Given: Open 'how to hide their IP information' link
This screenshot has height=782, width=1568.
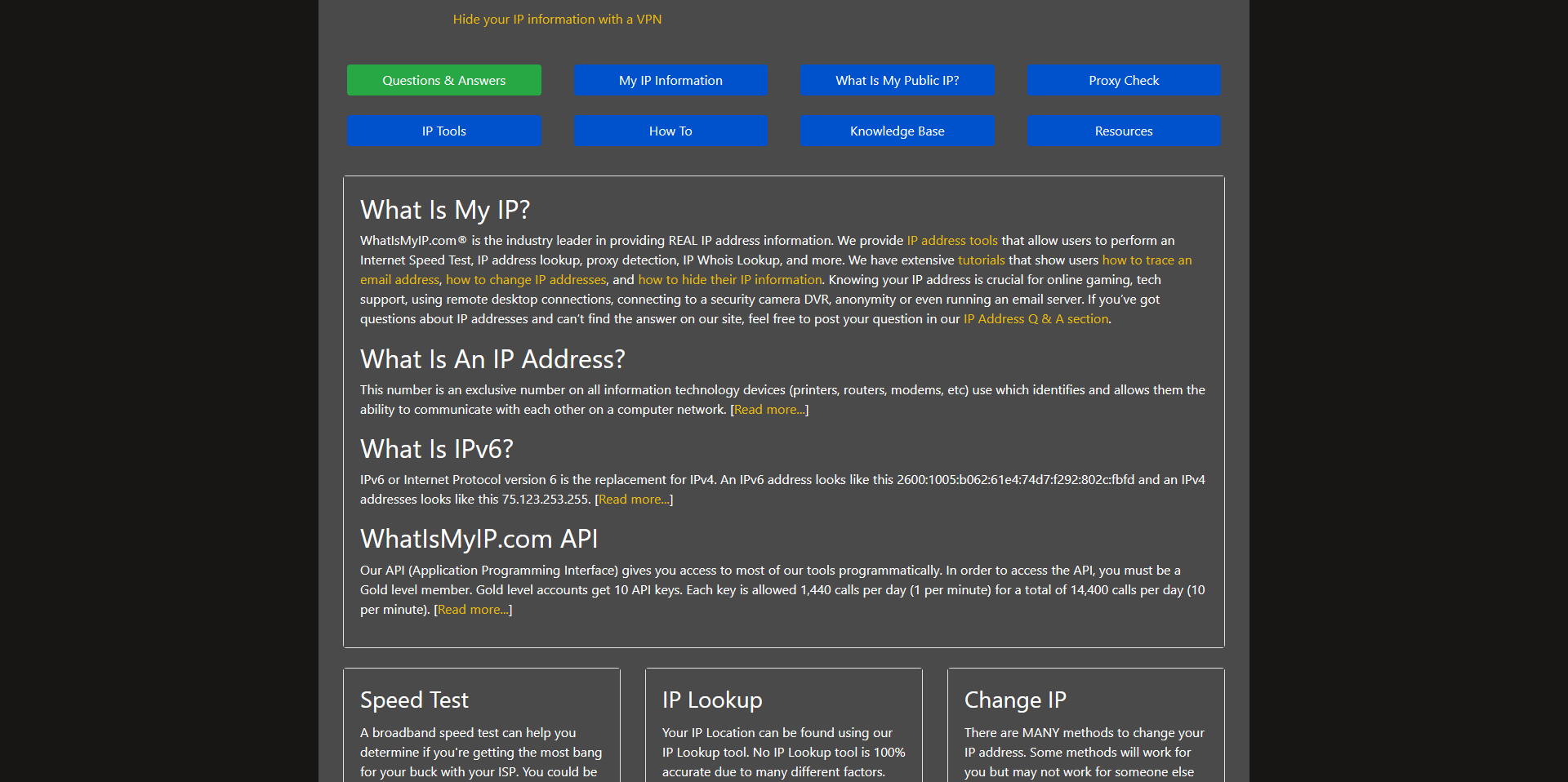Looking at the screenshot, I should 730,279.
